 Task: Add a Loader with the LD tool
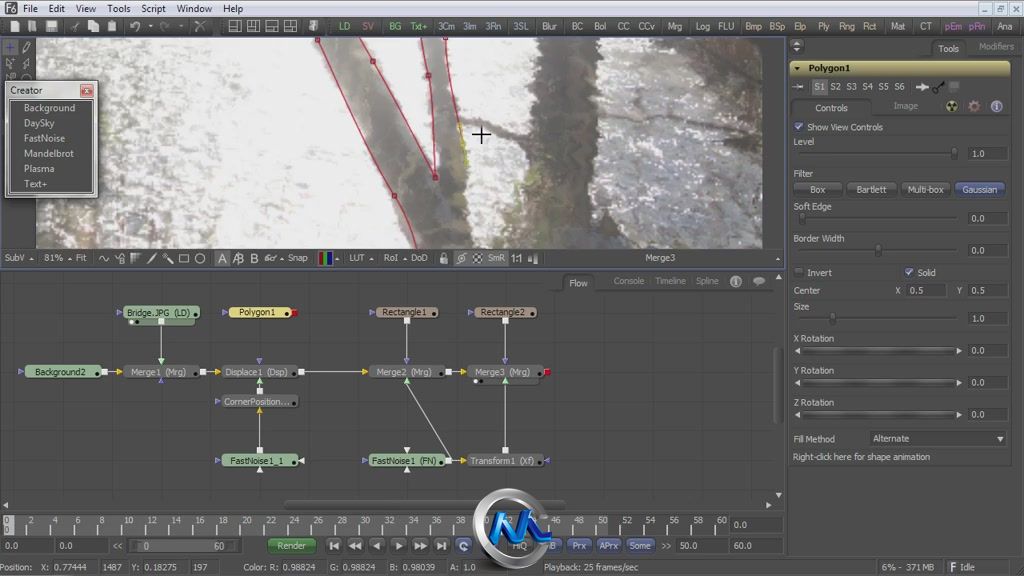(x=344, y=26)
